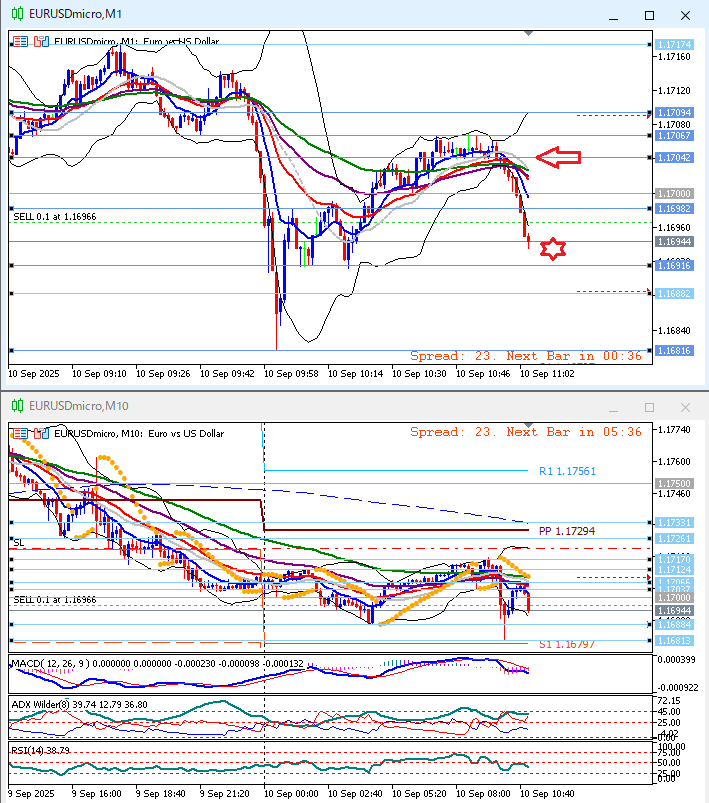709x803 pixels.
Task: Close the EURUSDmicro,M10 chart window
Action: [x=684, y=407]
